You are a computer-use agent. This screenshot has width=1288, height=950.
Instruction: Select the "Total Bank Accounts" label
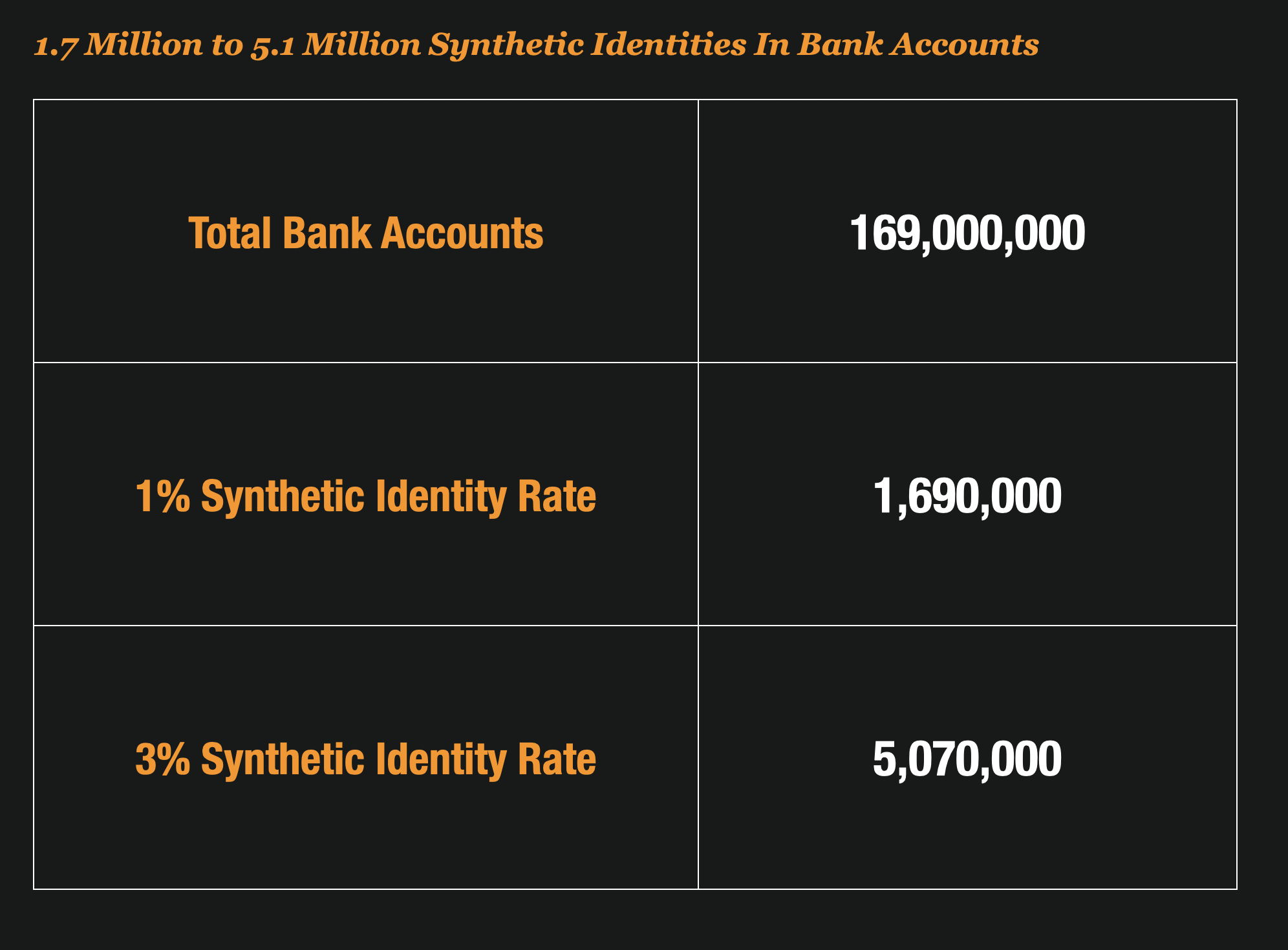365,233
